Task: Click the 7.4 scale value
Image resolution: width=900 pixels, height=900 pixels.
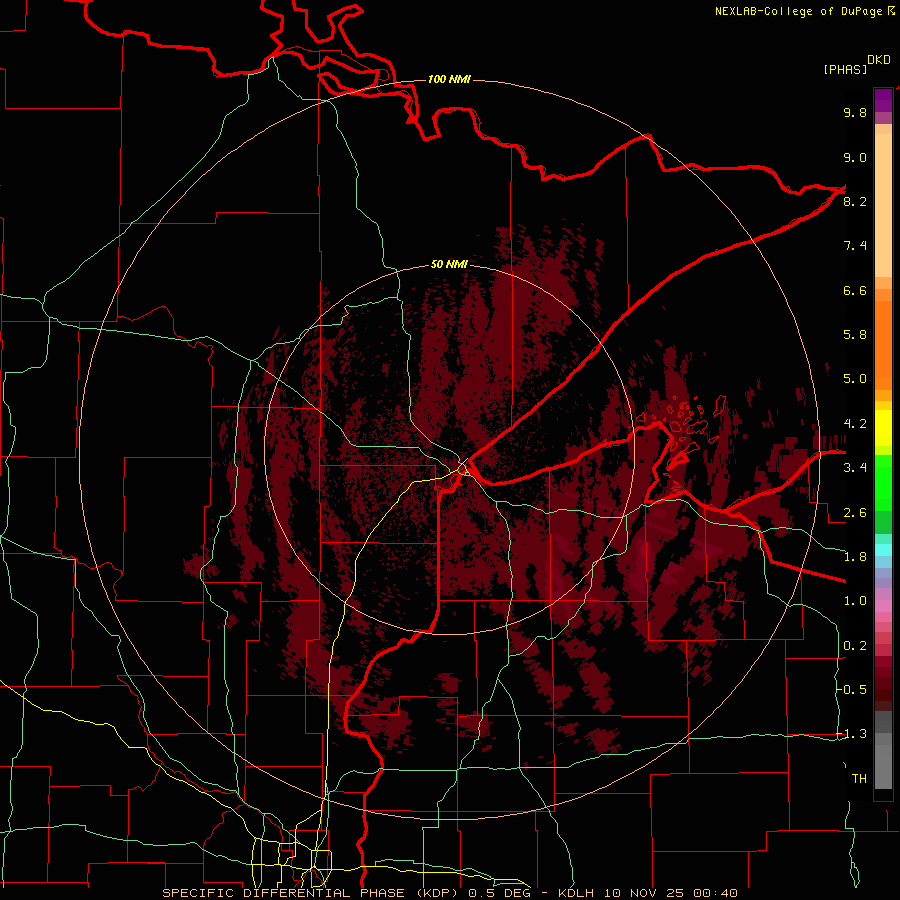Action: point(855,246)
